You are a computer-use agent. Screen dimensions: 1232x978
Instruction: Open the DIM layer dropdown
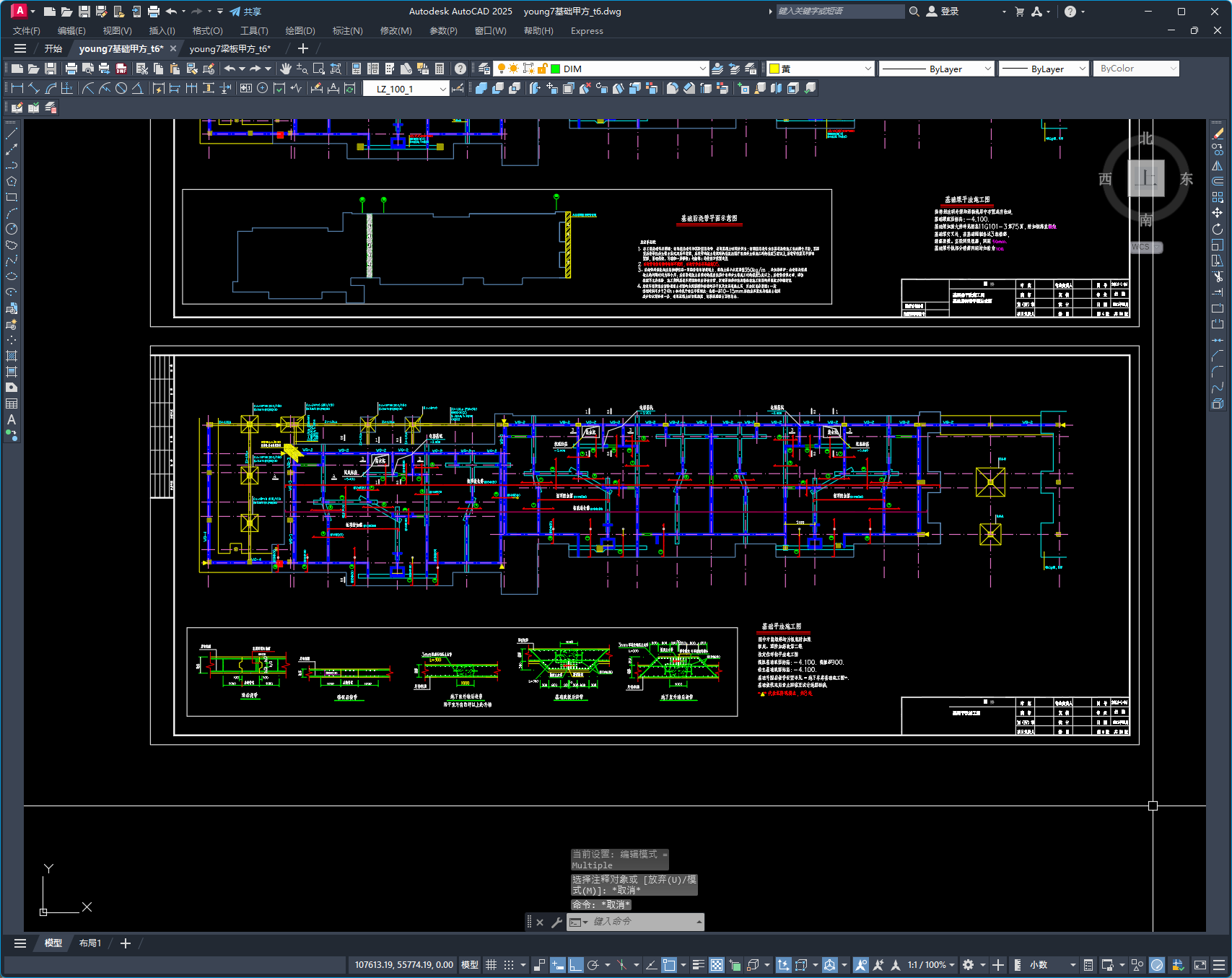pos(702,69)
